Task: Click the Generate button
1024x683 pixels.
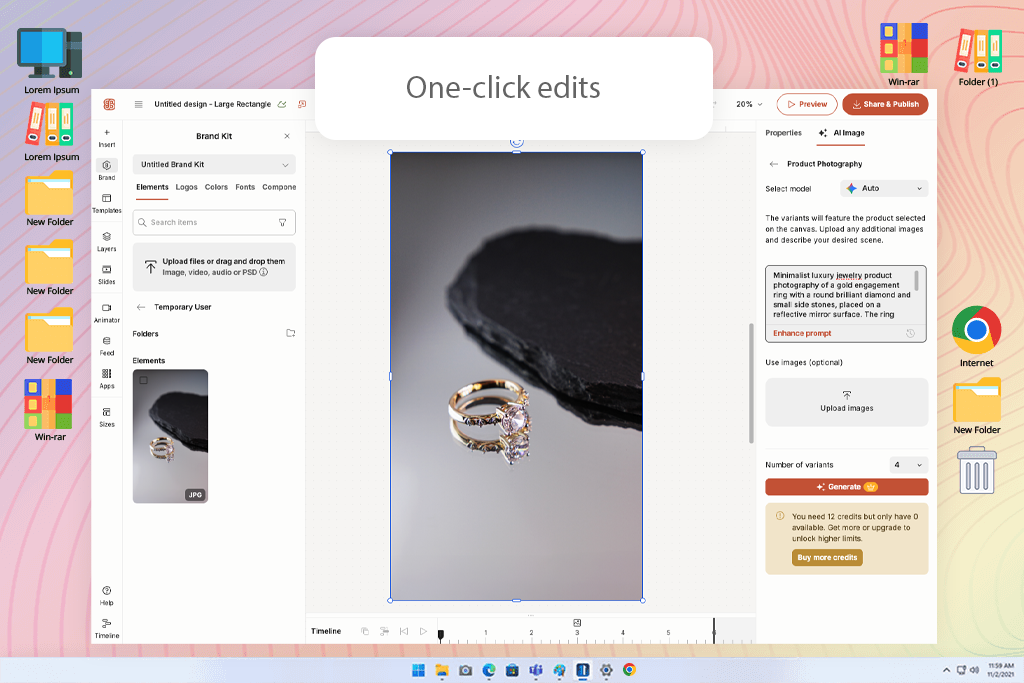Action: pyautogui.click(x=847, y=487)
